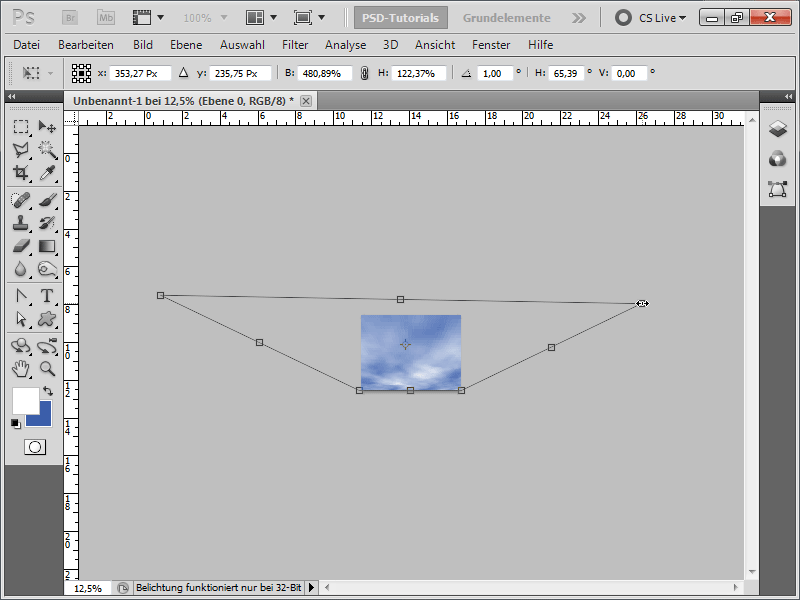Choose the Brush tool
This screenshot has width=800, height=600.
point(47,200)
